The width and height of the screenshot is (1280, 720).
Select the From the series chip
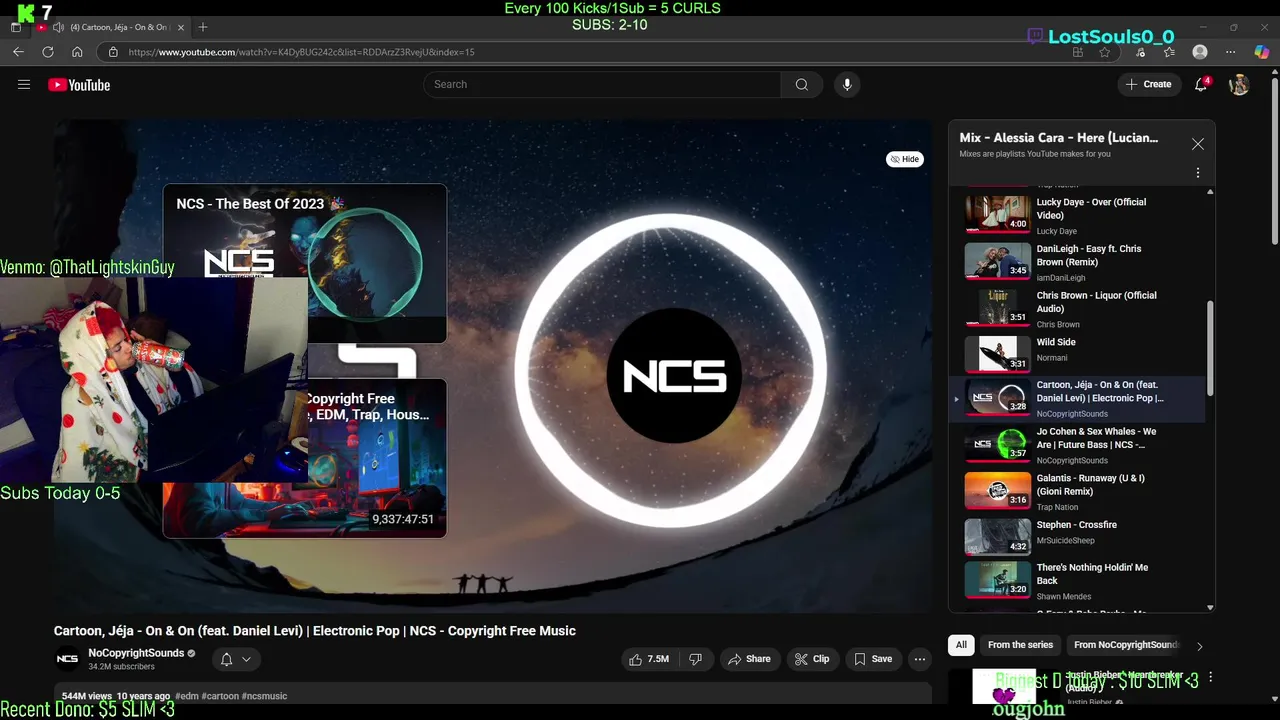[x=1021, y=645]
